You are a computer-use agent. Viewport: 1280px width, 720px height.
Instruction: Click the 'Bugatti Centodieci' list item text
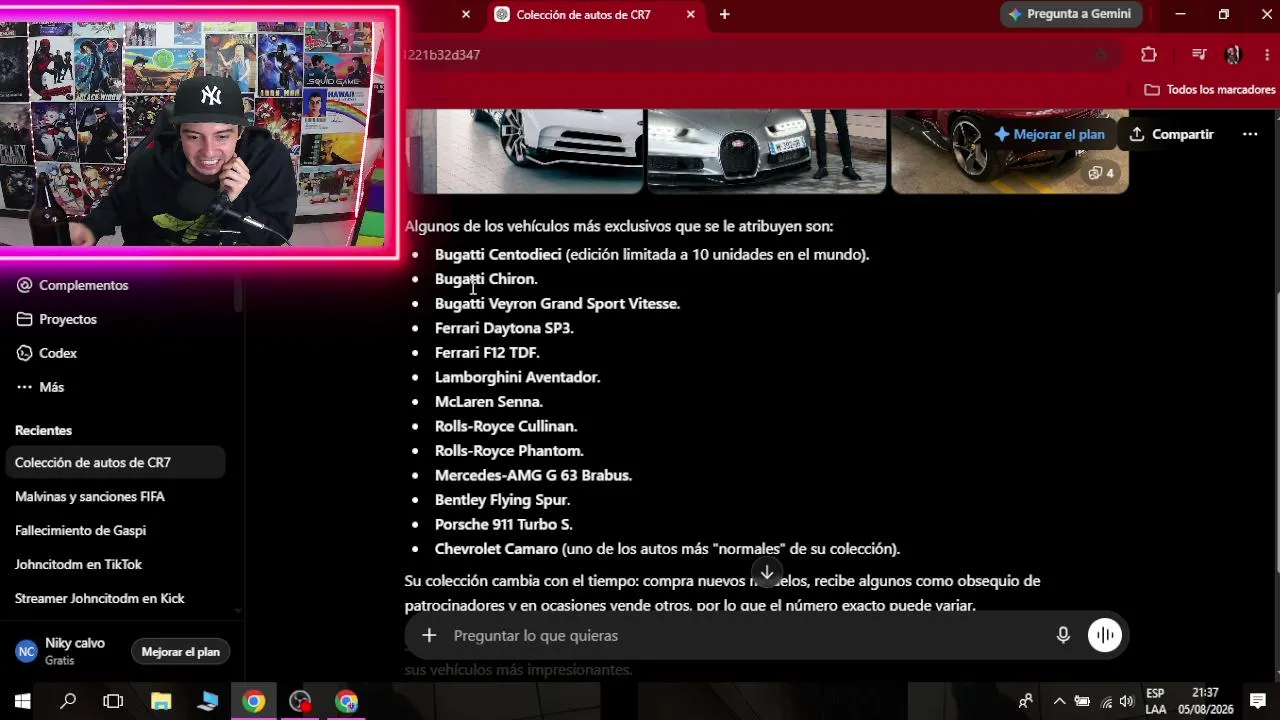pos(498,255)
